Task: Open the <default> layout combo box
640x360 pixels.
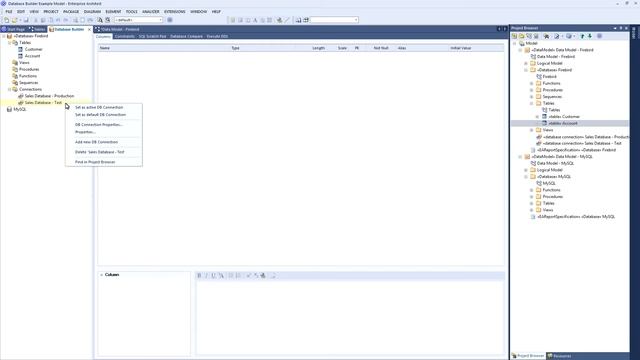Action: [138, 20]
